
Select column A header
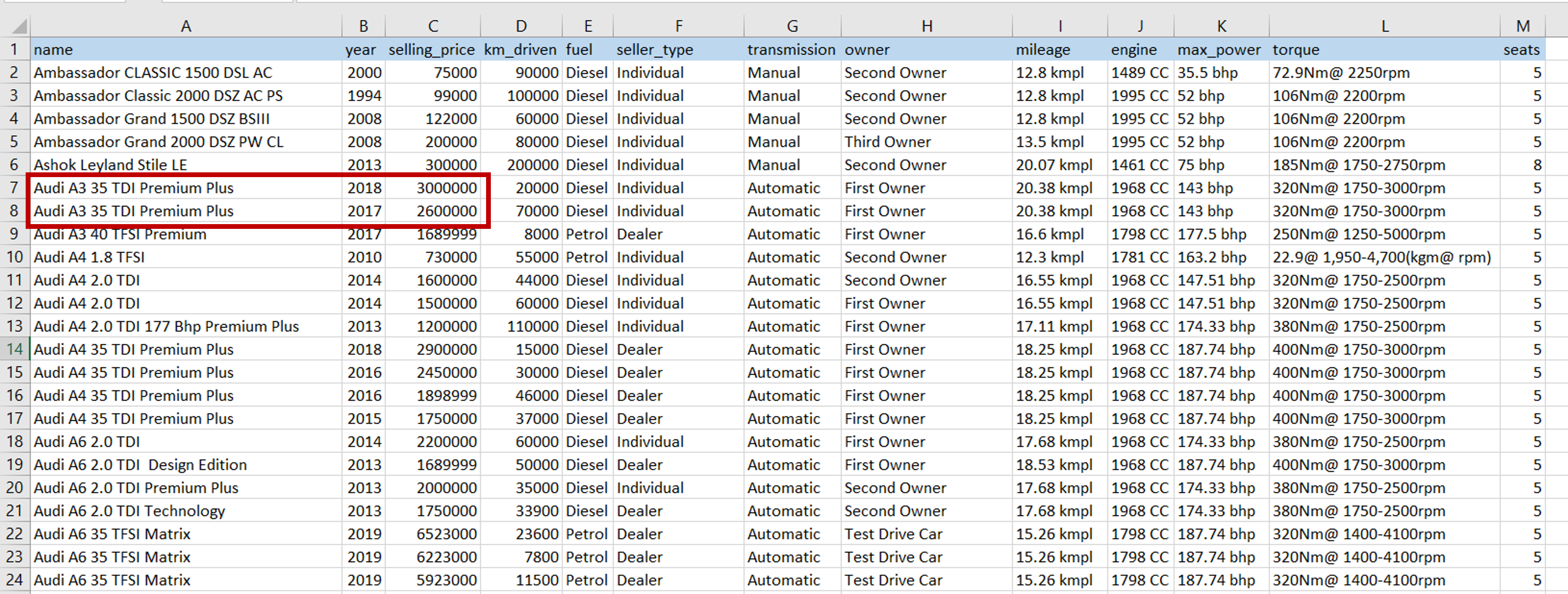click(186, 26)
